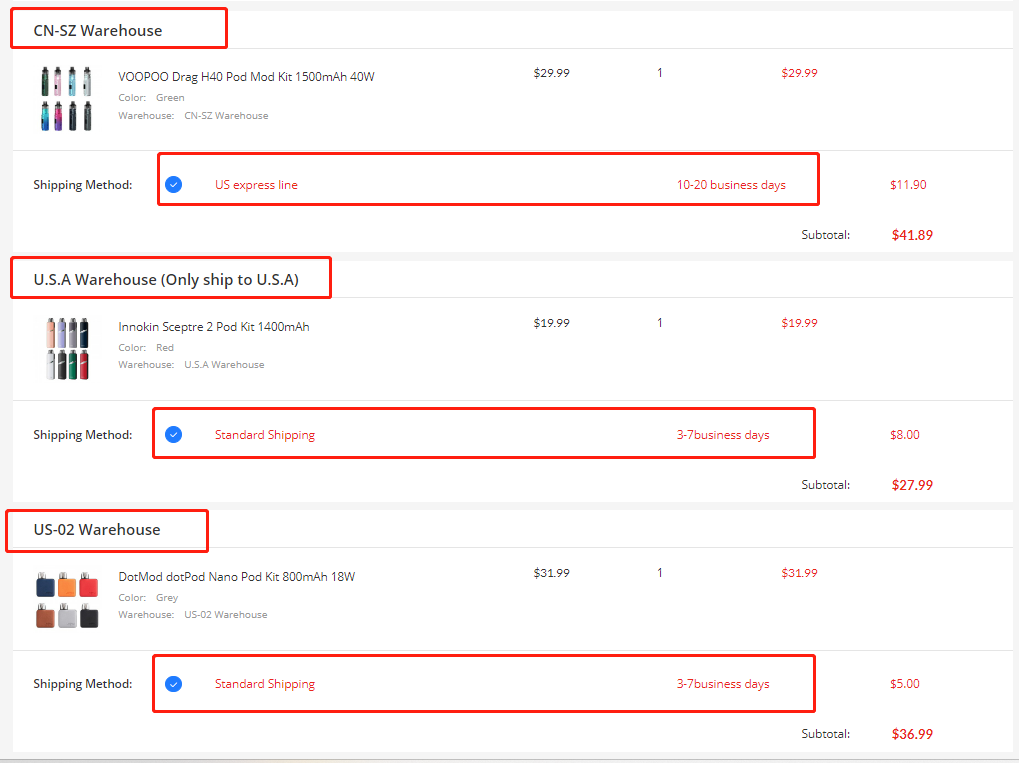This screenshot has width=1019, height=763.
Task: Click the DotMod dotPod Nano product thumbnail
Action: click(x=68, y=598)
